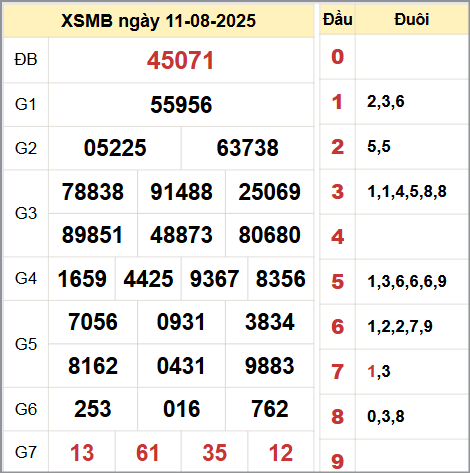The height and width of the screenshot is (473, 470).
Task: Click the special prize number 45071
Action: coord(180,61)
